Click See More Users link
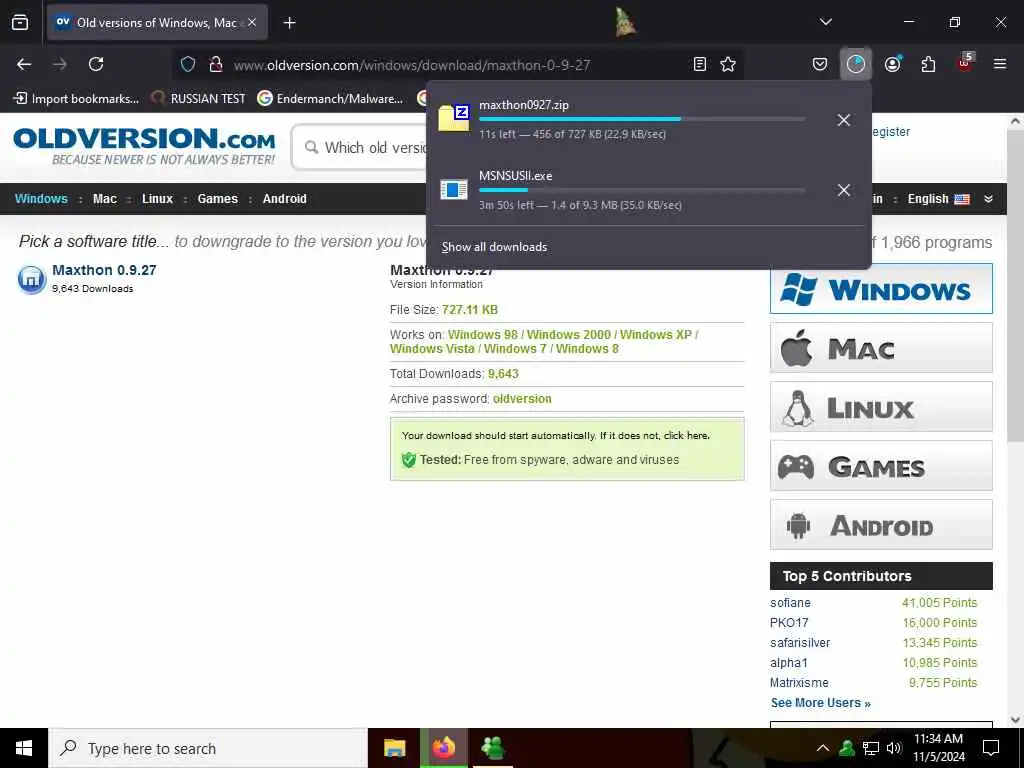Image resolution: width=1024 pixels, height=768 pixels. [821, 703]
